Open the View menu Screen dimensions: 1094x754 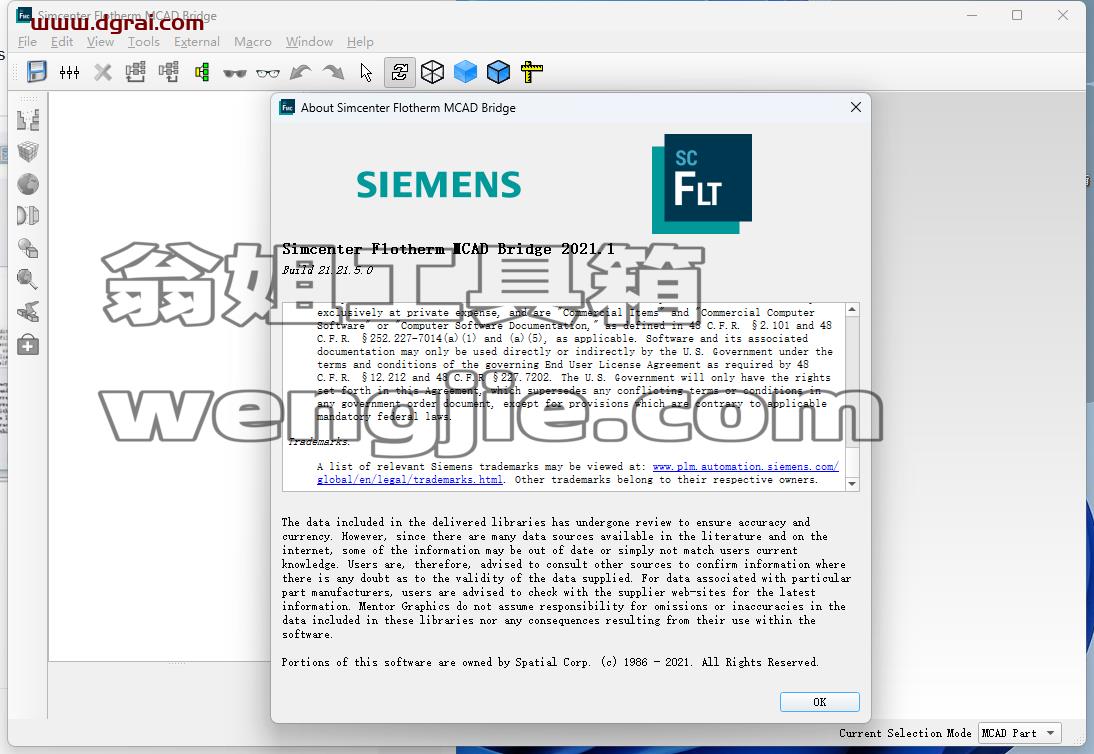coord(100,42)
